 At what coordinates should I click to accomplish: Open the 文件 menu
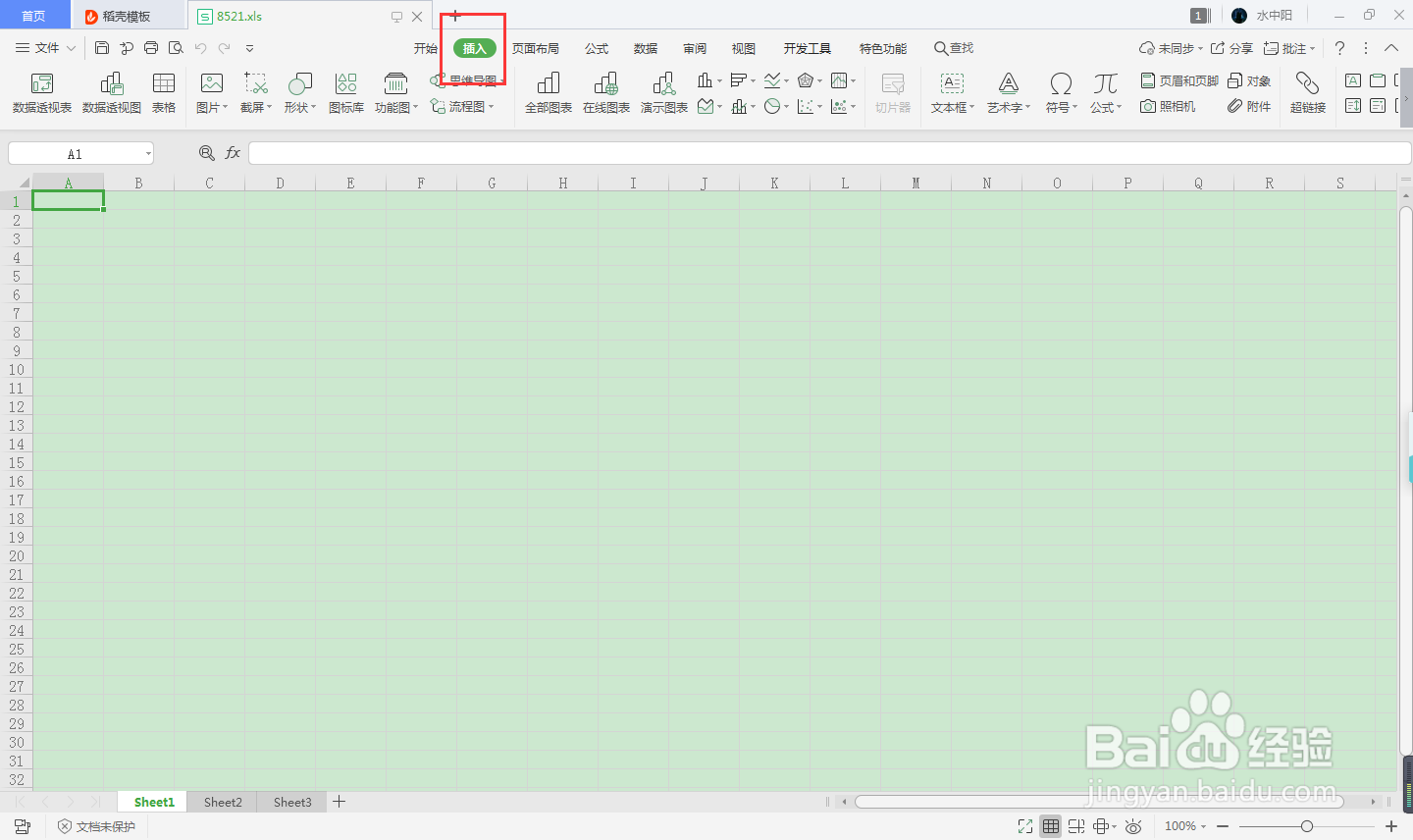46,48
